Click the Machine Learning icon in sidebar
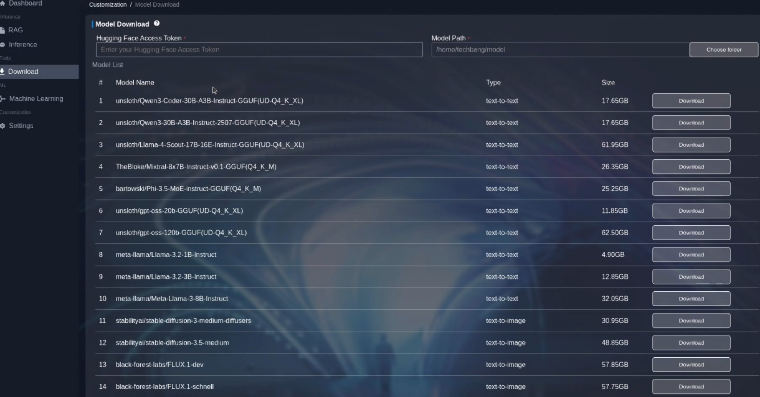Viewport: 760px width, 397px height. click(x=3, y=98)
